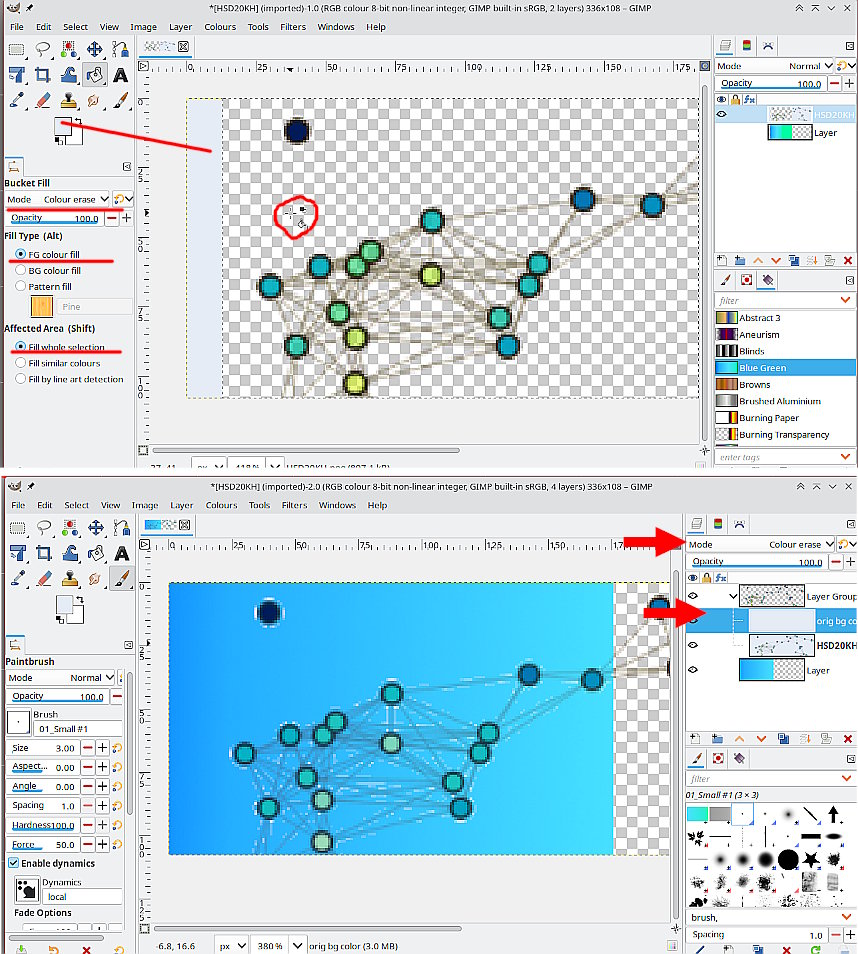Choose FG colour fill in top window
Screen dimensions: 858x954
tap(21, 254)
